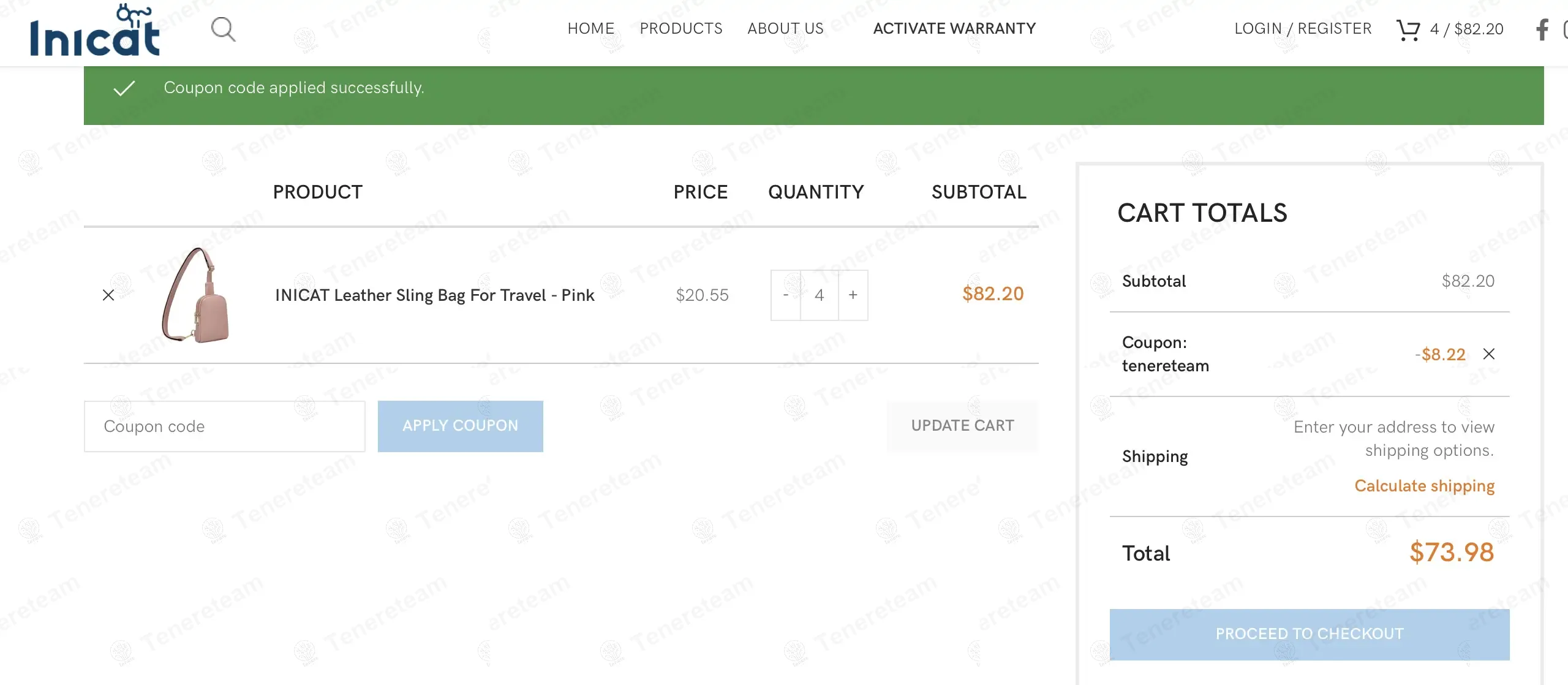Focus the Coupon code input field
This screenshot has height=685, width=1568.
pyautogui.click(x=225, y=426)
